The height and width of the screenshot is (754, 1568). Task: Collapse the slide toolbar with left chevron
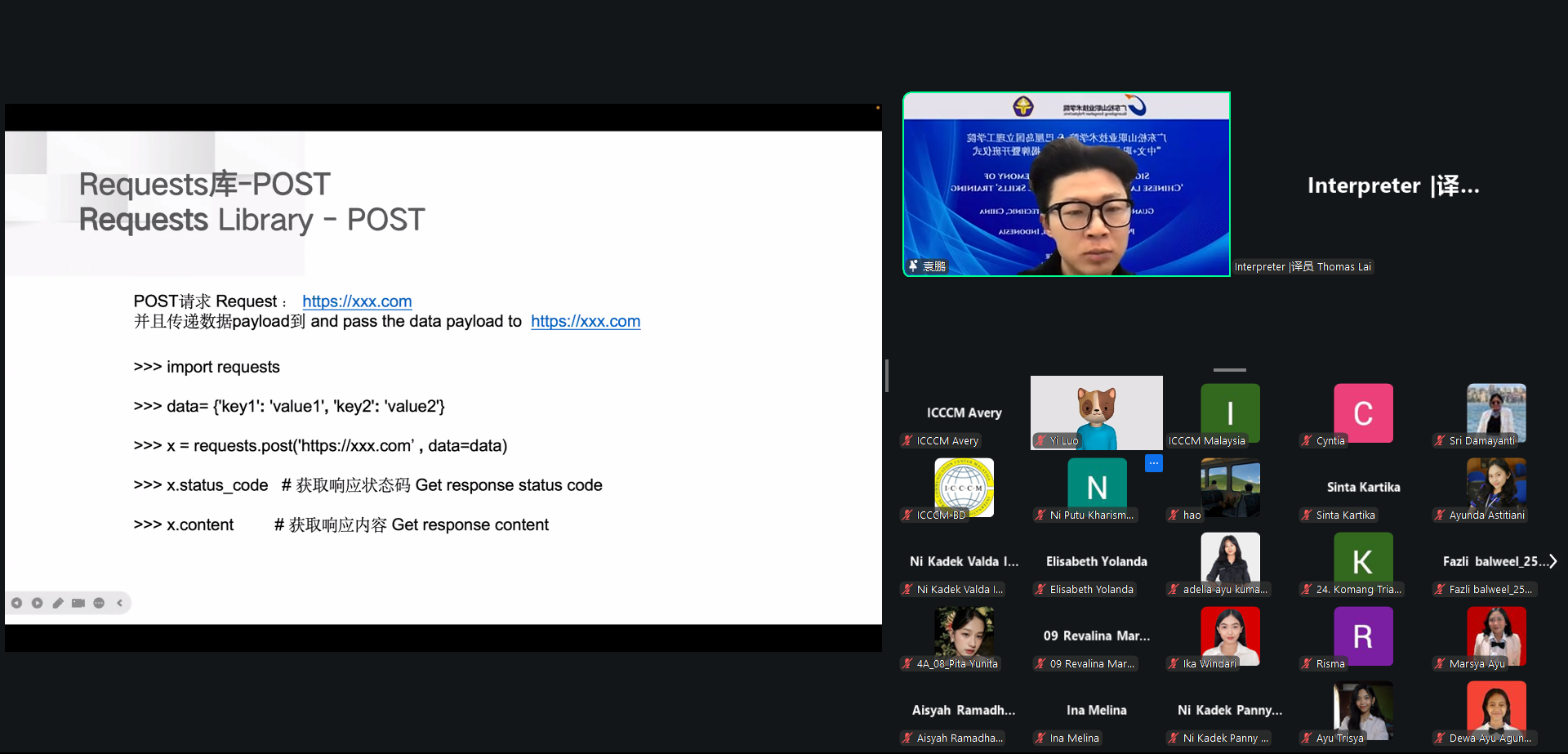pyautogui.click(x=120, y=603)
